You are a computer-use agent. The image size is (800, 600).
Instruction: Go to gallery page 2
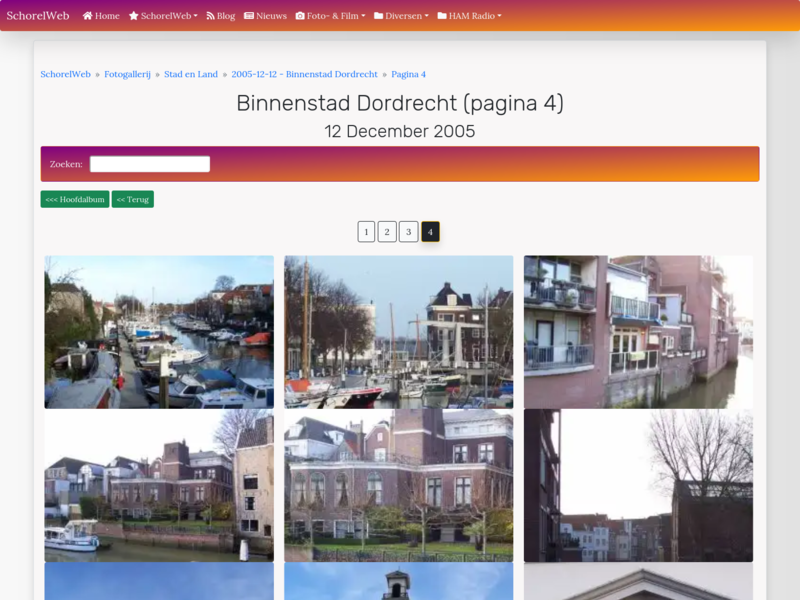click(387, 232)
